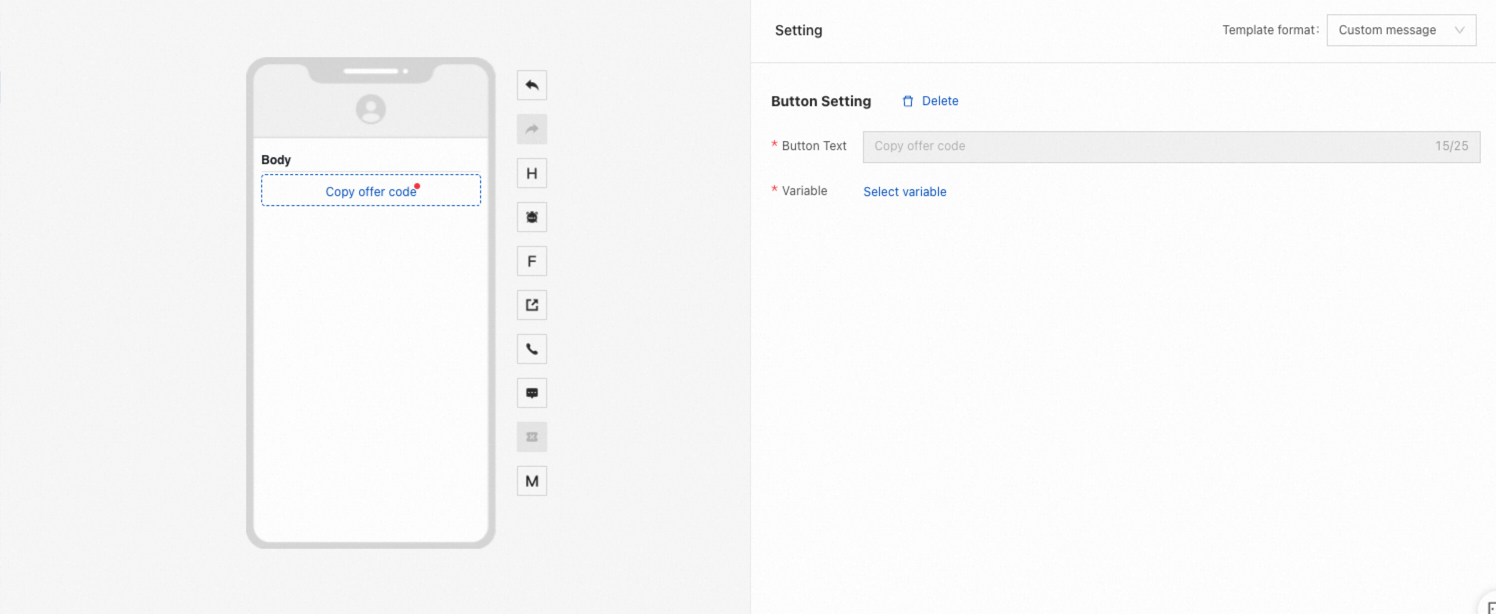1496x614 pixels.
Task: Add a header with the H button
Action: click(532, 173)
